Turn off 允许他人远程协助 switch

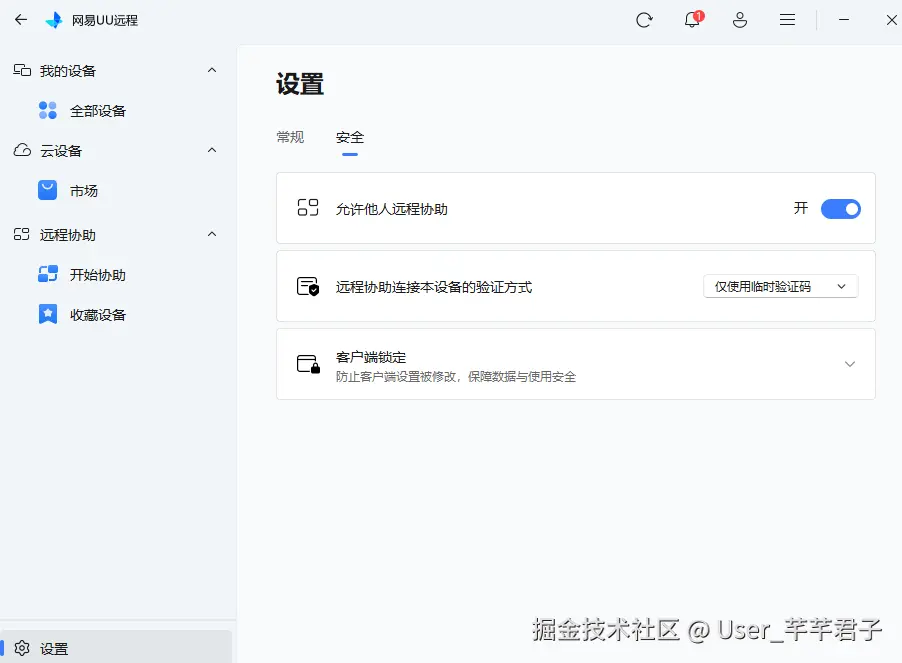(x=840, y=208)
